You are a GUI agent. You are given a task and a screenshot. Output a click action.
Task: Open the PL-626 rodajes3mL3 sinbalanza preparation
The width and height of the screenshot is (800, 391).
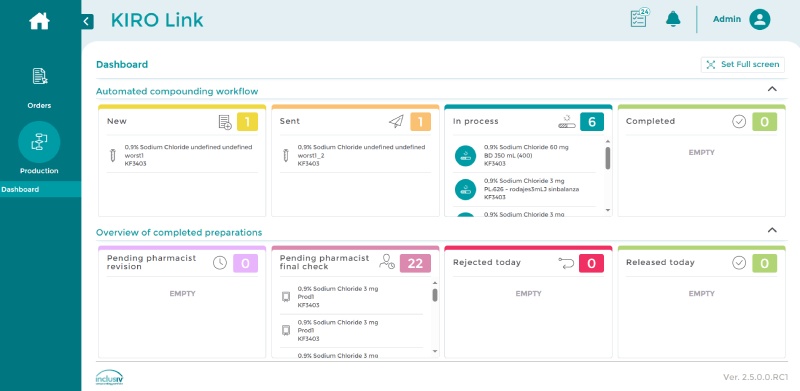tap(524, 189)
